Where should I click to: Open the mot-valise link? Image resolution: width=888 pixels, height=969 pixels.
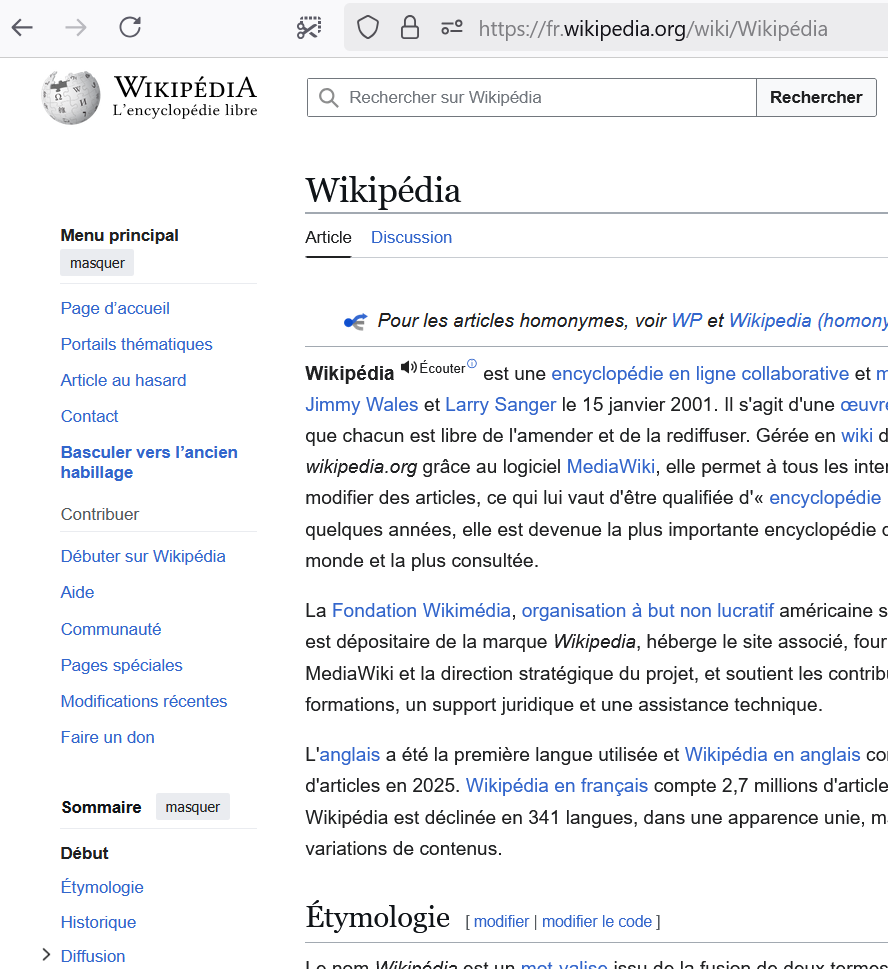tap(564, 964)
